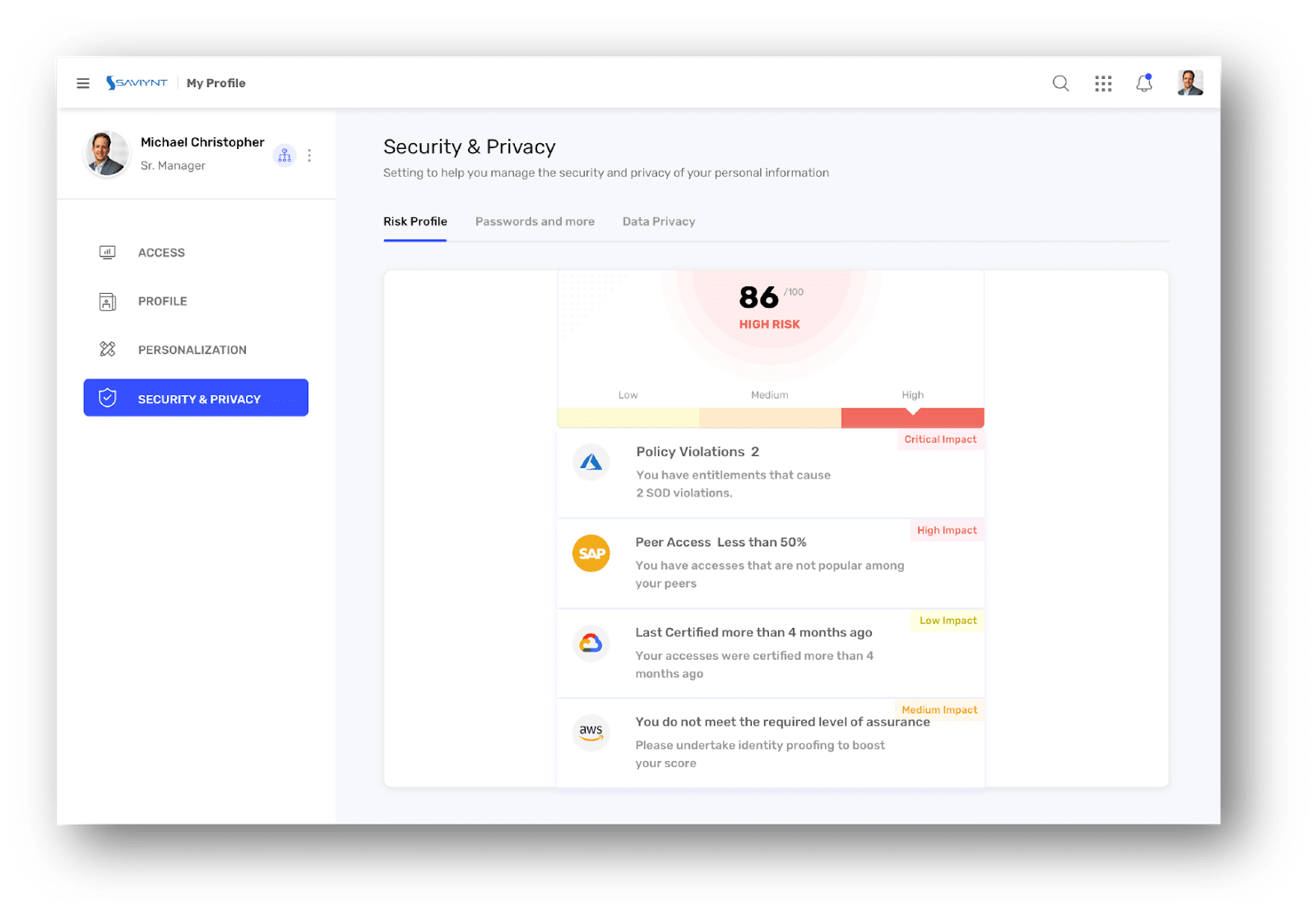Viewport: 1316px width, 920px height.
Task: Click the Azure icon on Policy Violations
Action: point(591,462)
